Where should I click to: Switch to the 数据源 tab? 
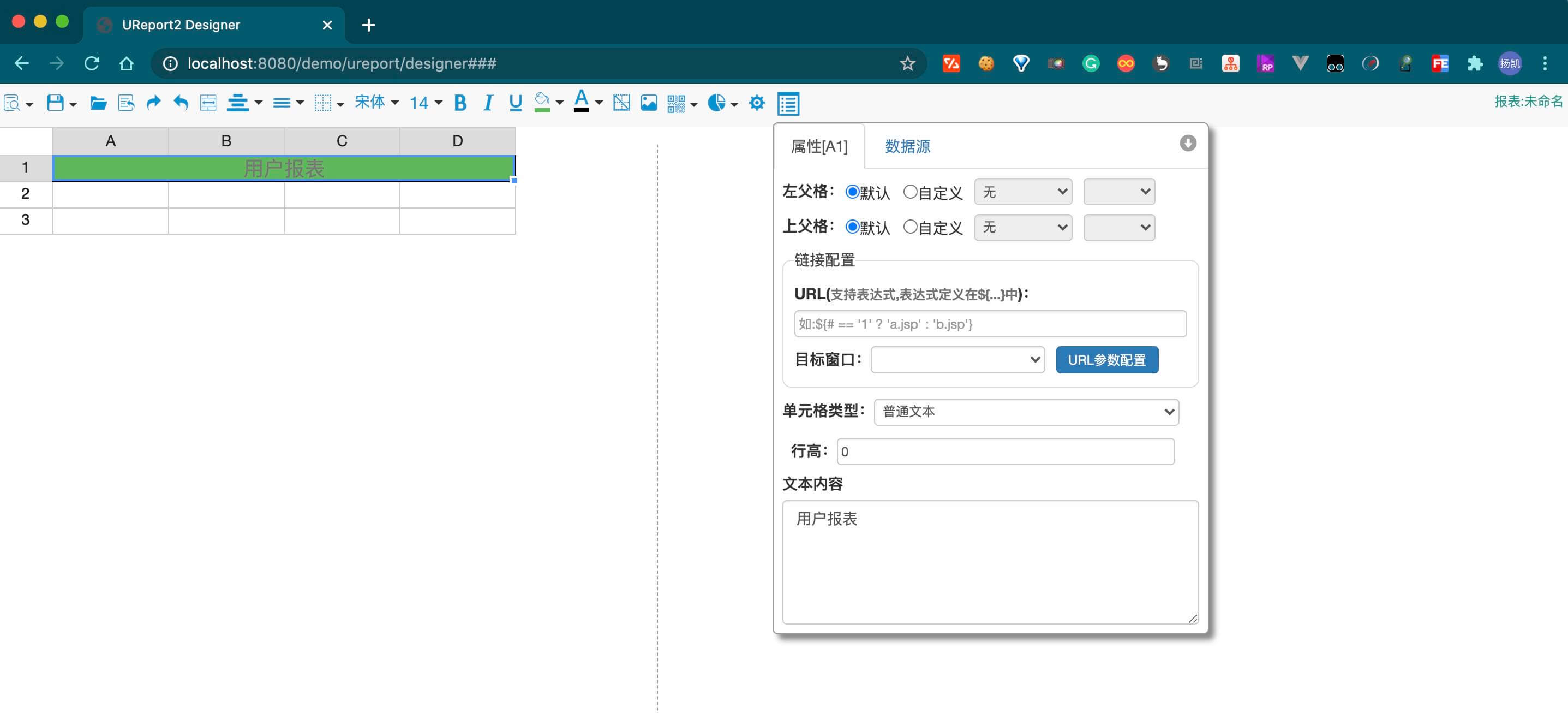(906, 146)
